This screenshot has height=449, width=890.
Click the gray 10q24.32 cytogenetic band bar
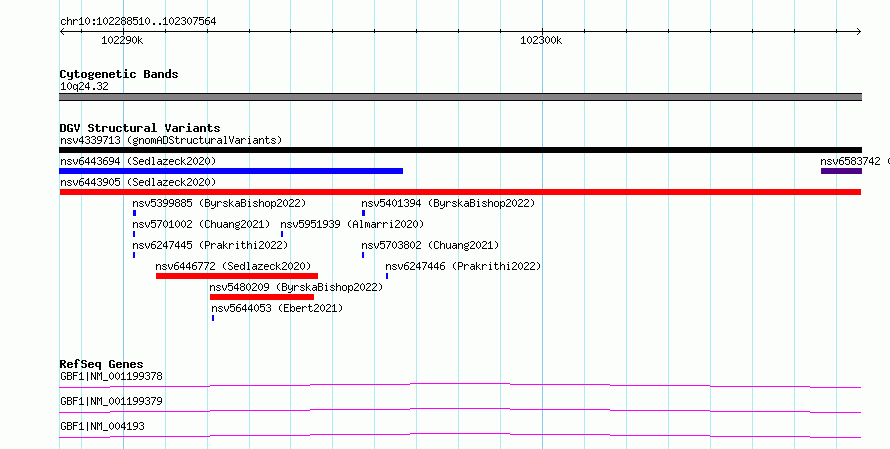(460, 97)
